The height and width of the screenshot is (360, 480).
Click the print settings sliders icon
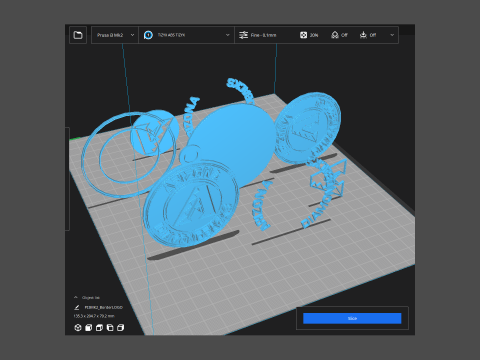[x=244, y=35]
